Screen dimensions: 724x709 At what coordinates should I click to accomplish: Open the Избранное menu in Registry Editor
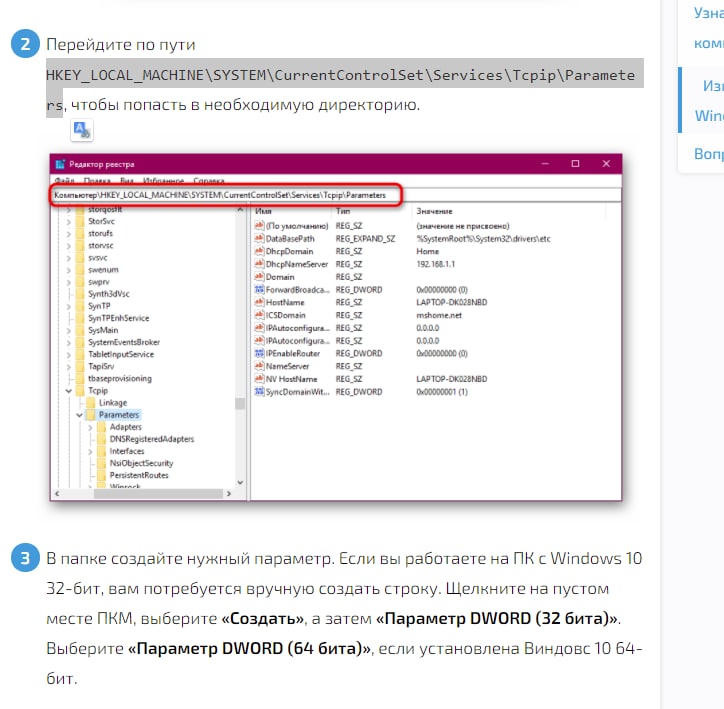163,180
